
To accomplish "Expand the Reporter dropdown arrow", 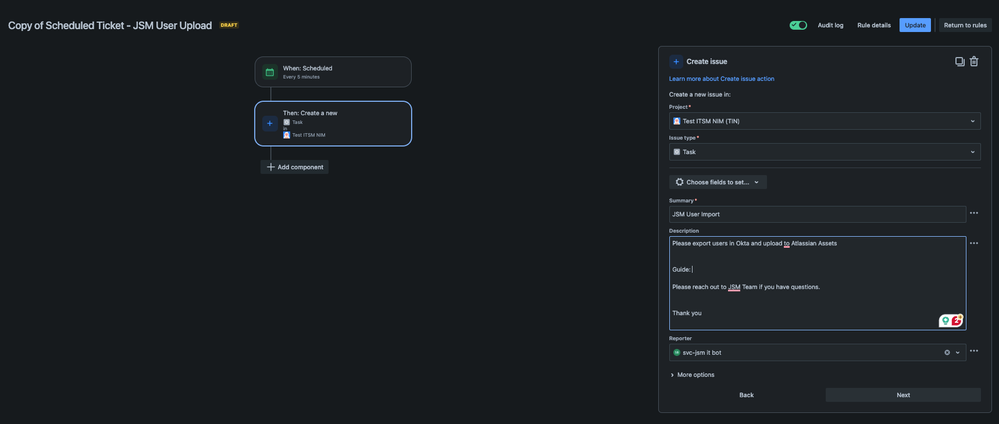I will click(957, 353).
